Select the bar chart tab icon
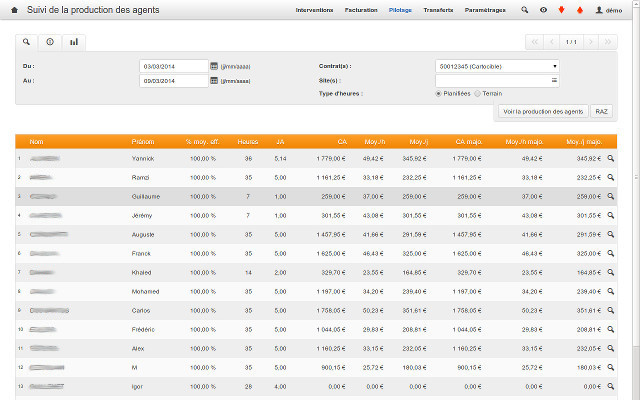The image size is (640, 400). [74, 42]
